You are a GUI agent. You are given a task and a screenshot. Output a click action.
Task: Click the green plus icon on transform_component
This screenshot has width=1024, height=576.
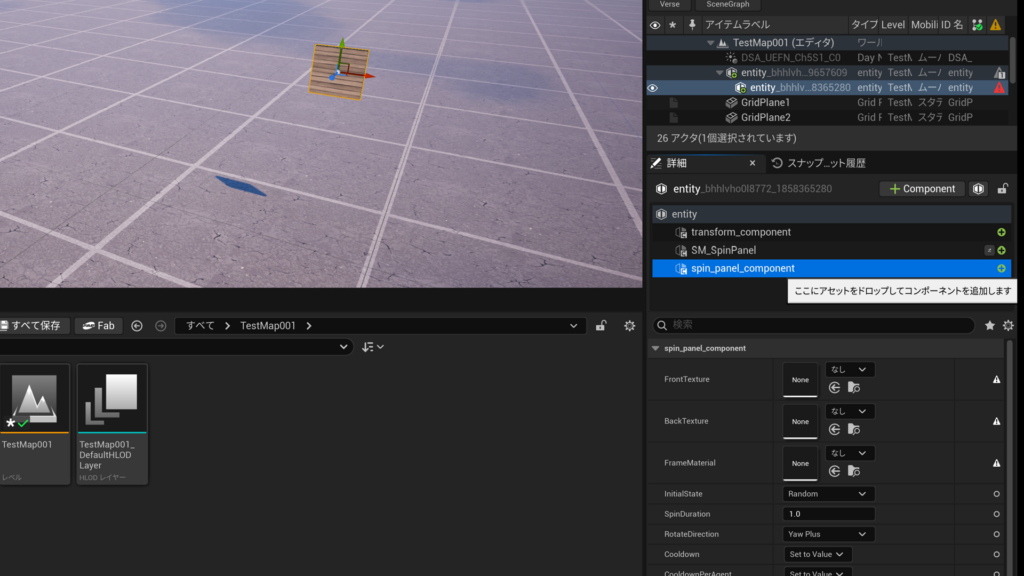(1001, 232)
